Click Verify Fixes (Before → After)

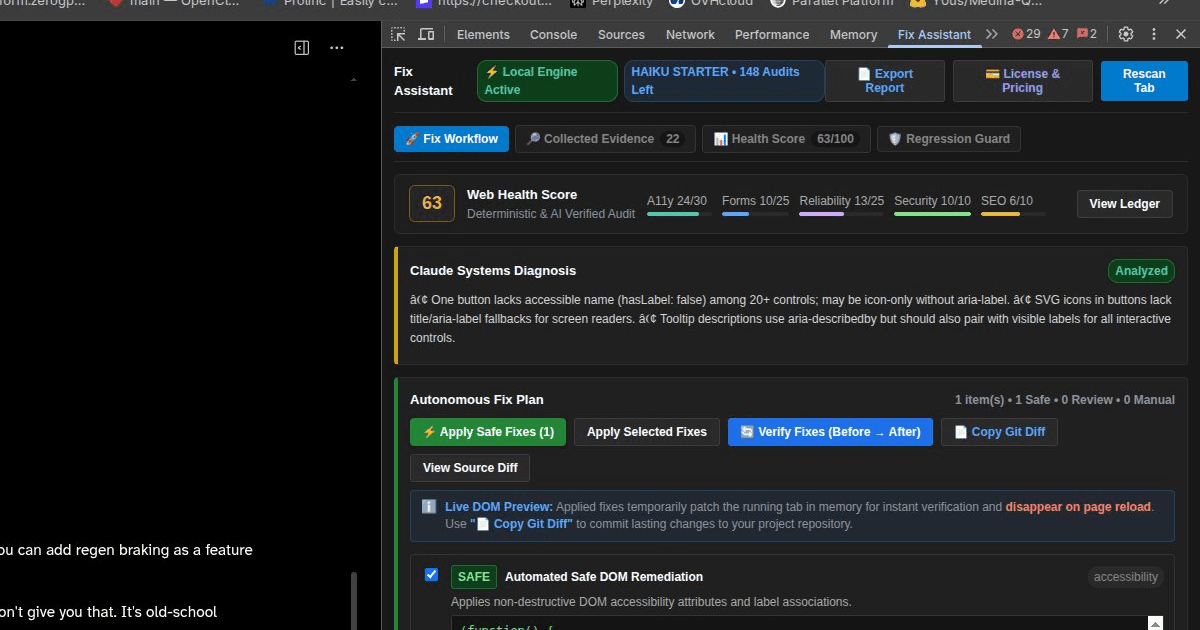(830, 432)
